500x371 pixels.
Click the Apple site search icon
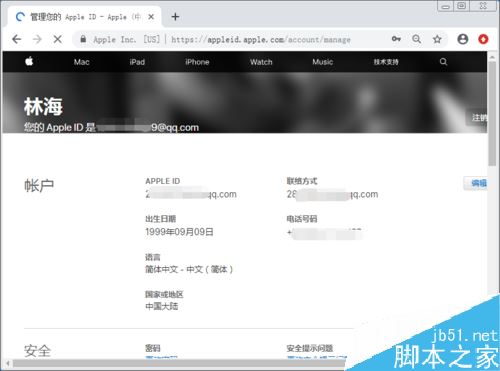click(x=443, y=62)
